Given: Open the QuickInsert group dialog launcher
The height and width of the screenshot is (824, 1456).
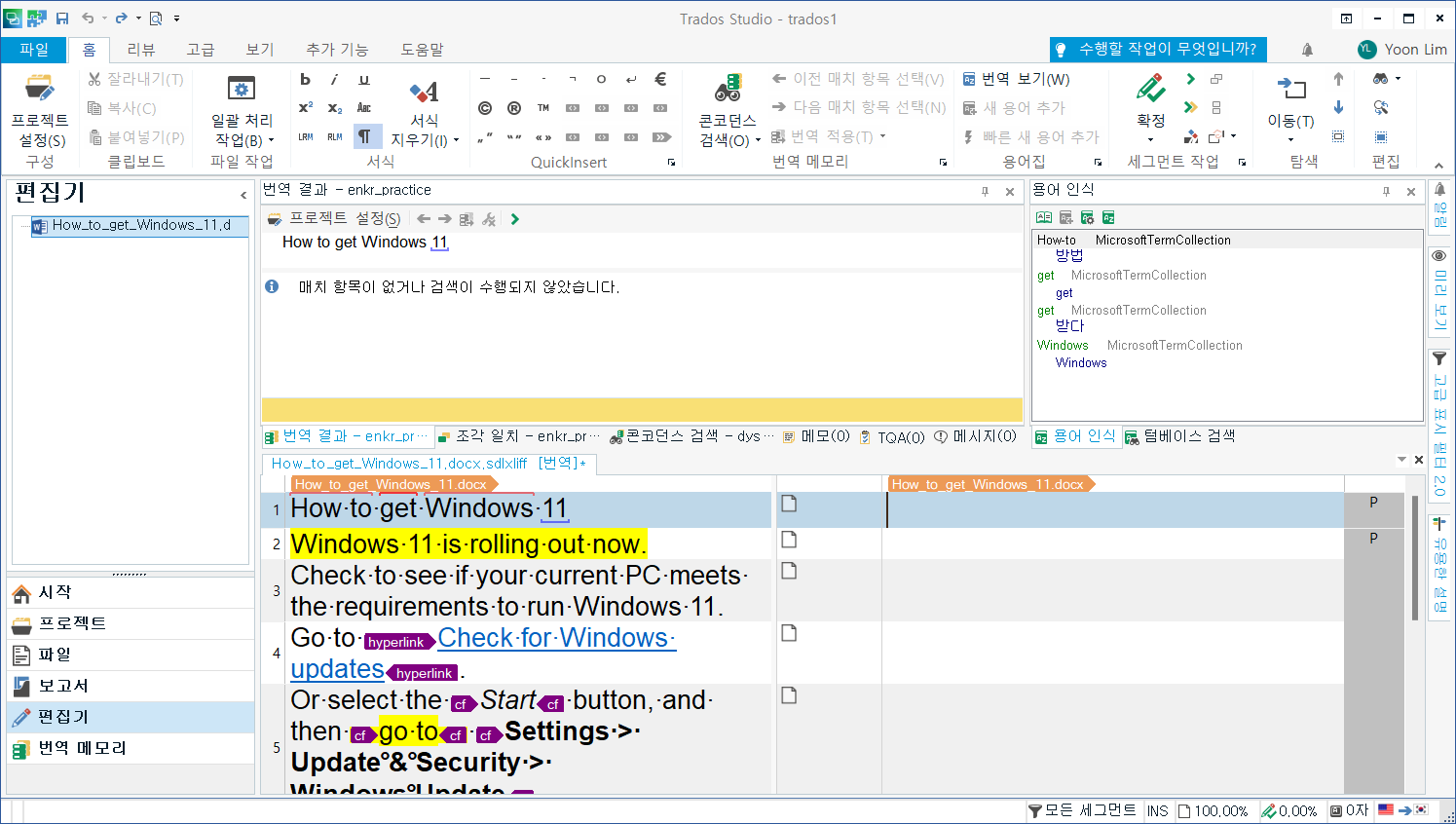Looking at the screenshot, I should [671, 163].
